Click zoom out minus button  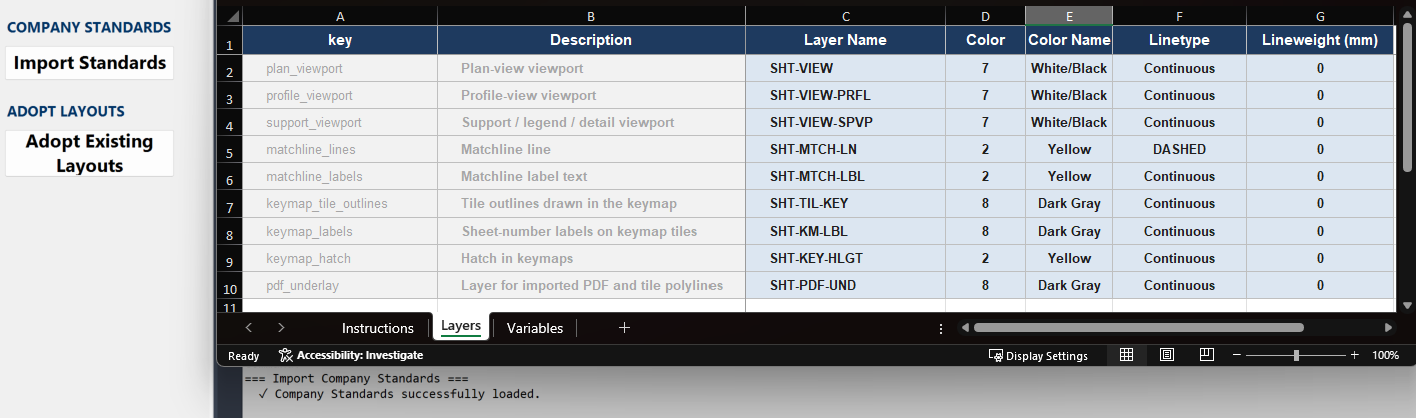[x=1237, y=355]
